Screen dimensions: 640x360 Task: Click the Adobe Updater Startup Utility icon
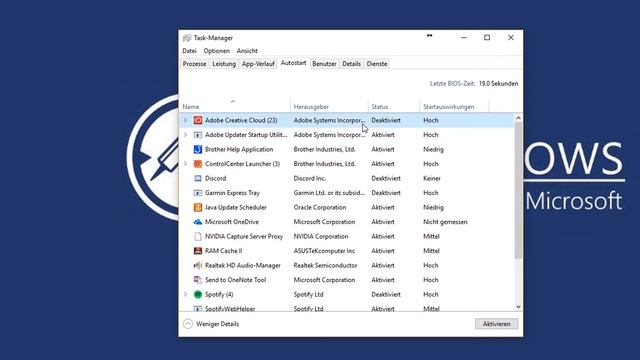pos(198,135)
